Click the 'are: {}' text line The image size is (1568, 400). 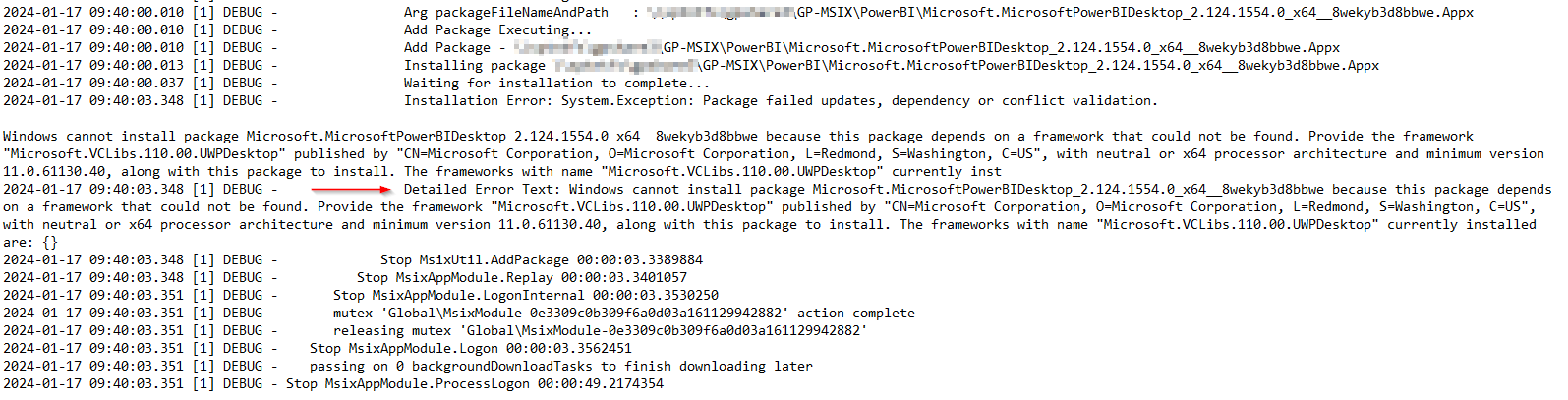(30, 243)
